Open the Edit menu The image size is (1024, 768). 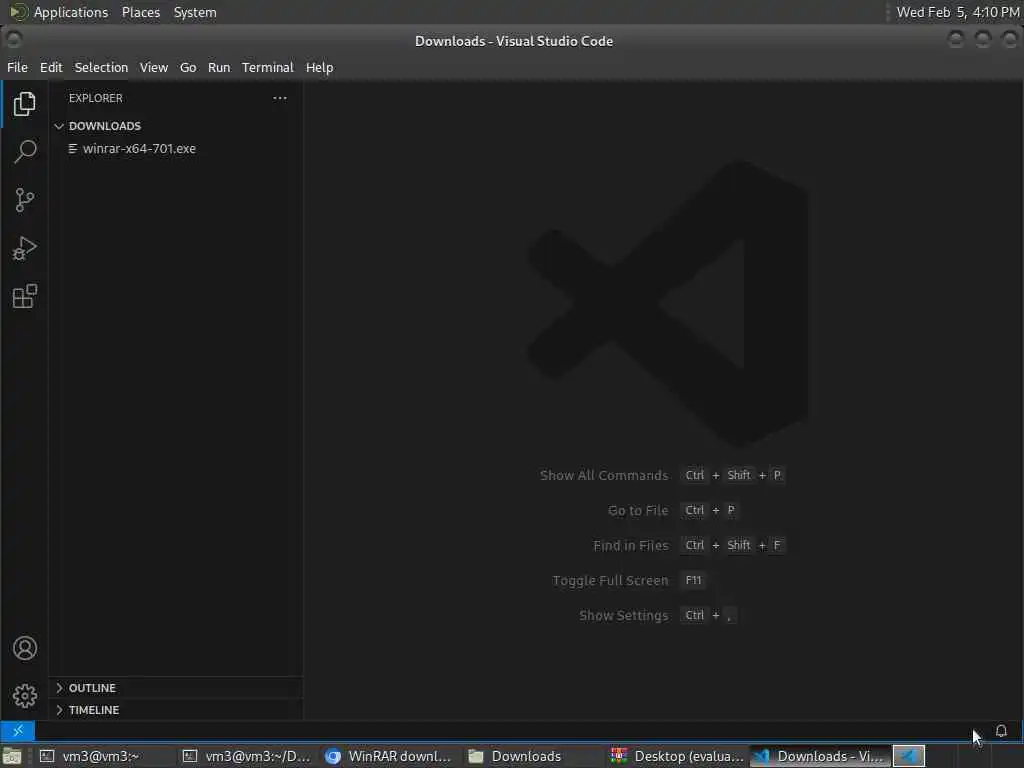(51, 67)
